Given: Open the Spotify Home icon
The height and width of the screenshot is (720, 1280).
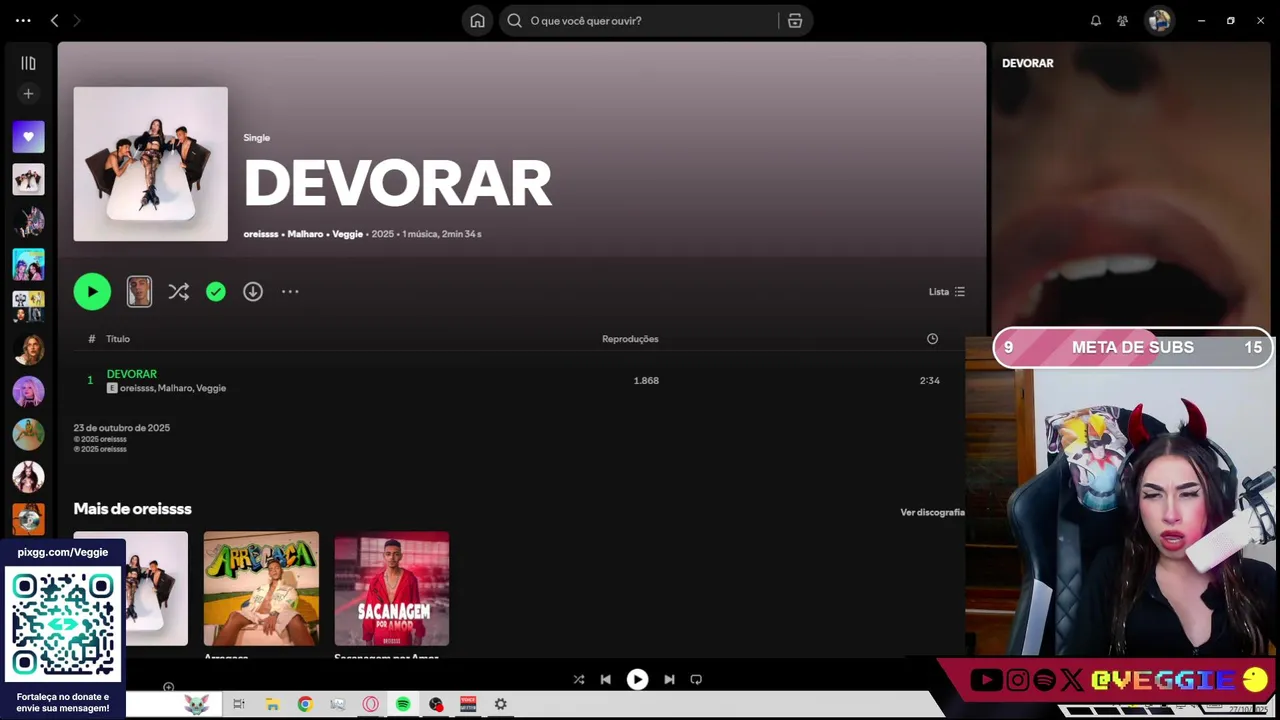Looking at the screenshot, I should tap(477, 21).
